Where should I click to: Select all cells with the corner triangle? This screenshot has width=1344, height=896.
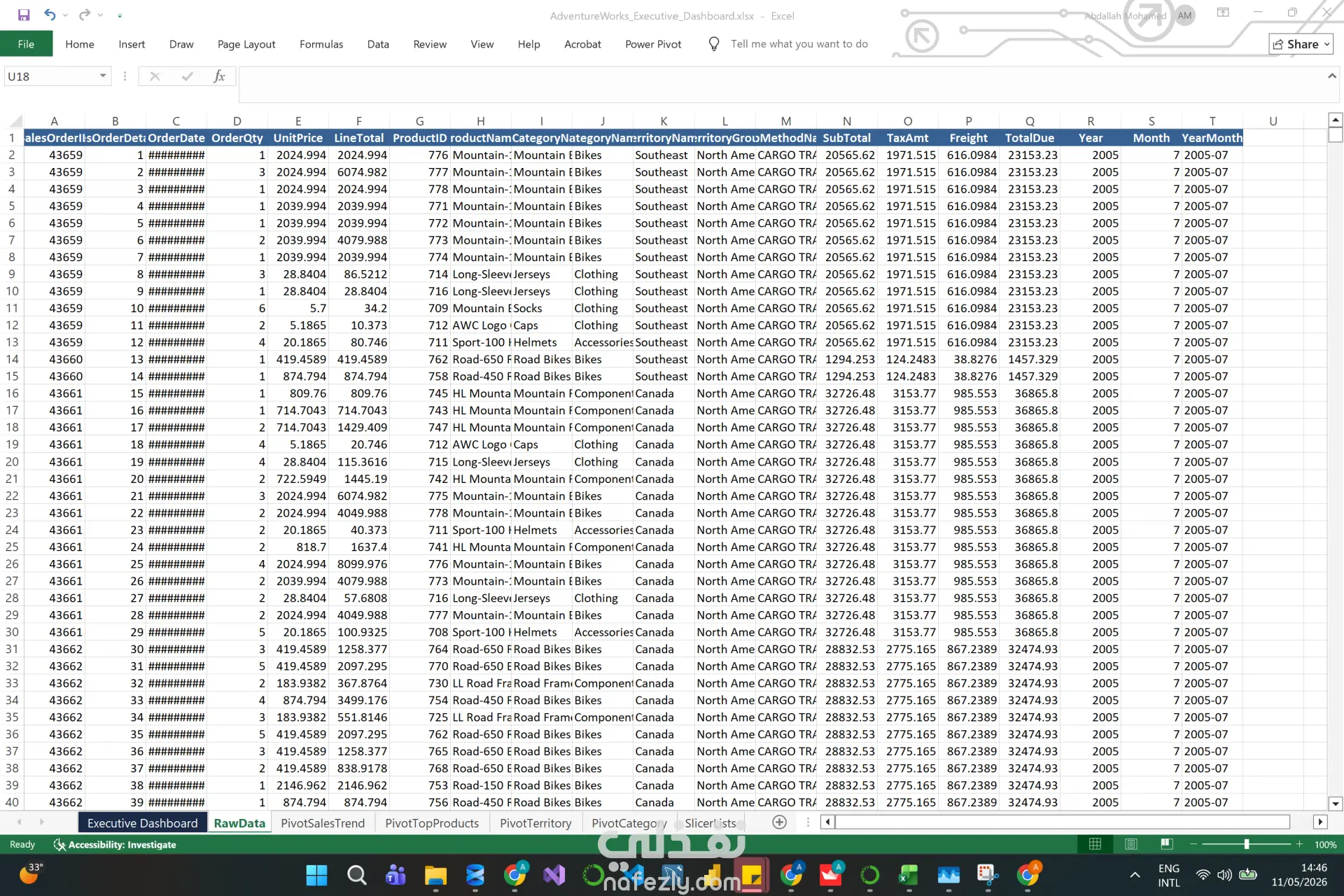coord(15,121)
